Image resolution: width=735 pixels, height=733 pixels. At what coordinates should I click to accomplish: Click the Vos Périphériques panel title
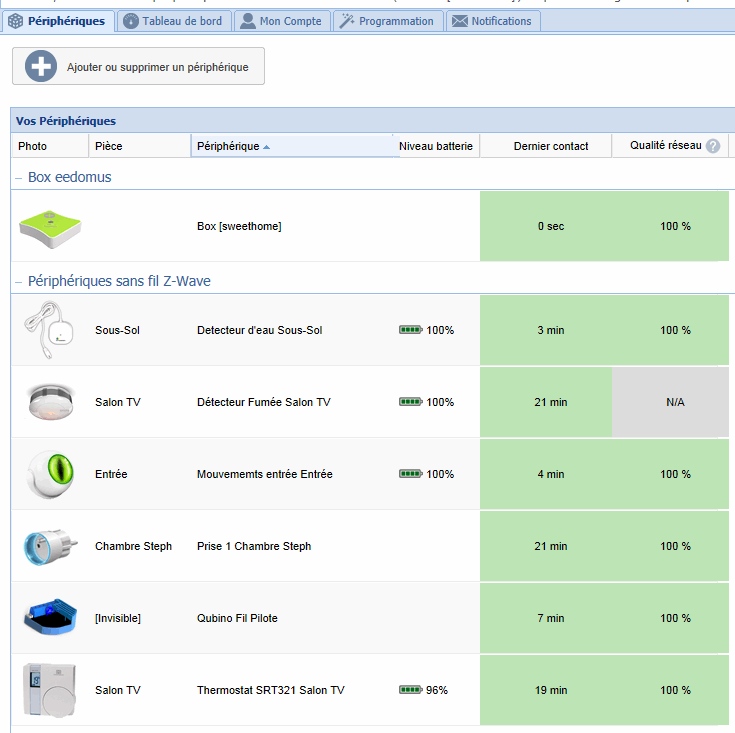tap(66, 121)
